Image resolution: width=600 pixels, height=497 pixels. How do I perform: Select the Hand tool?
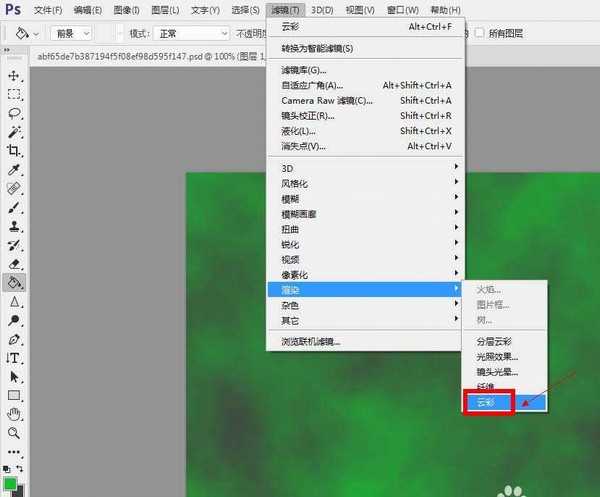click(14, 414)
